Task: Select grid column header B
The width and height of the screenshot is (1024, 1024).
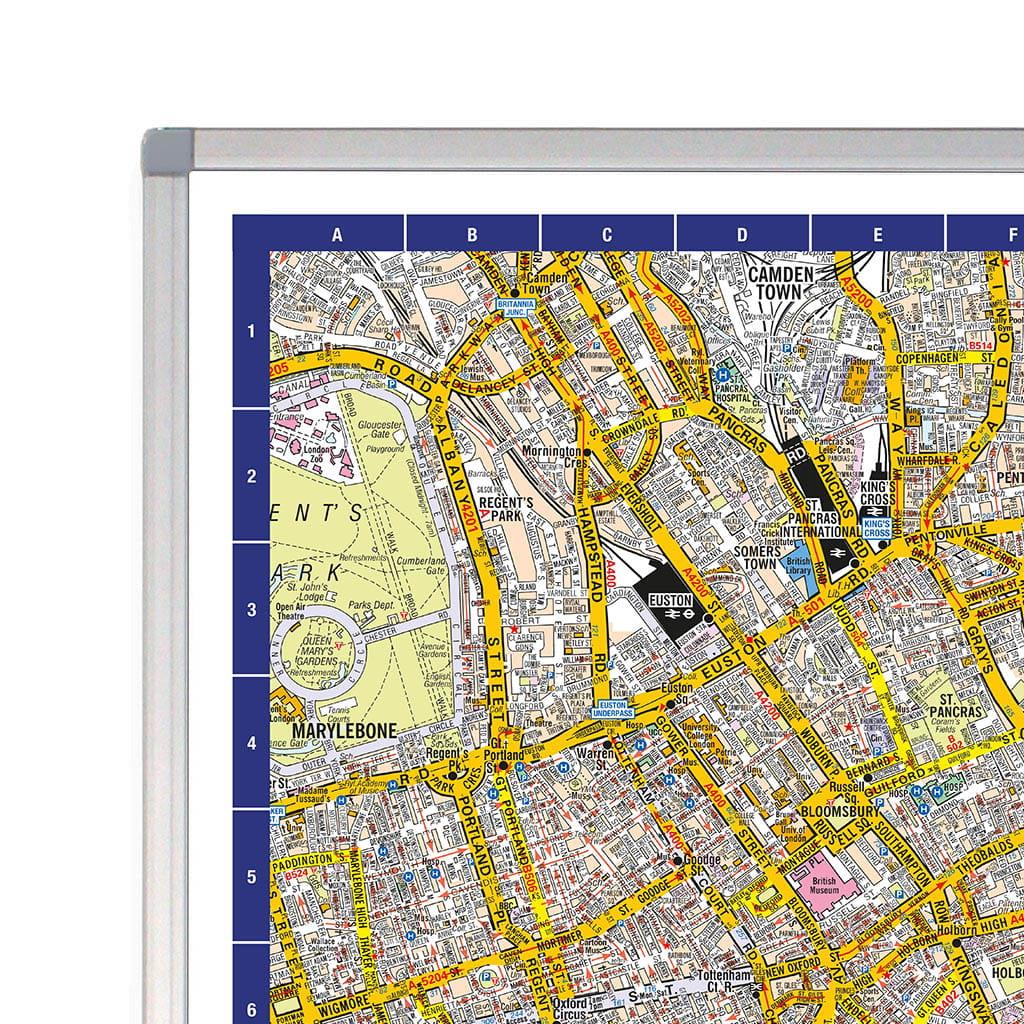Action: pyautogui.click(x=473, y=234)
